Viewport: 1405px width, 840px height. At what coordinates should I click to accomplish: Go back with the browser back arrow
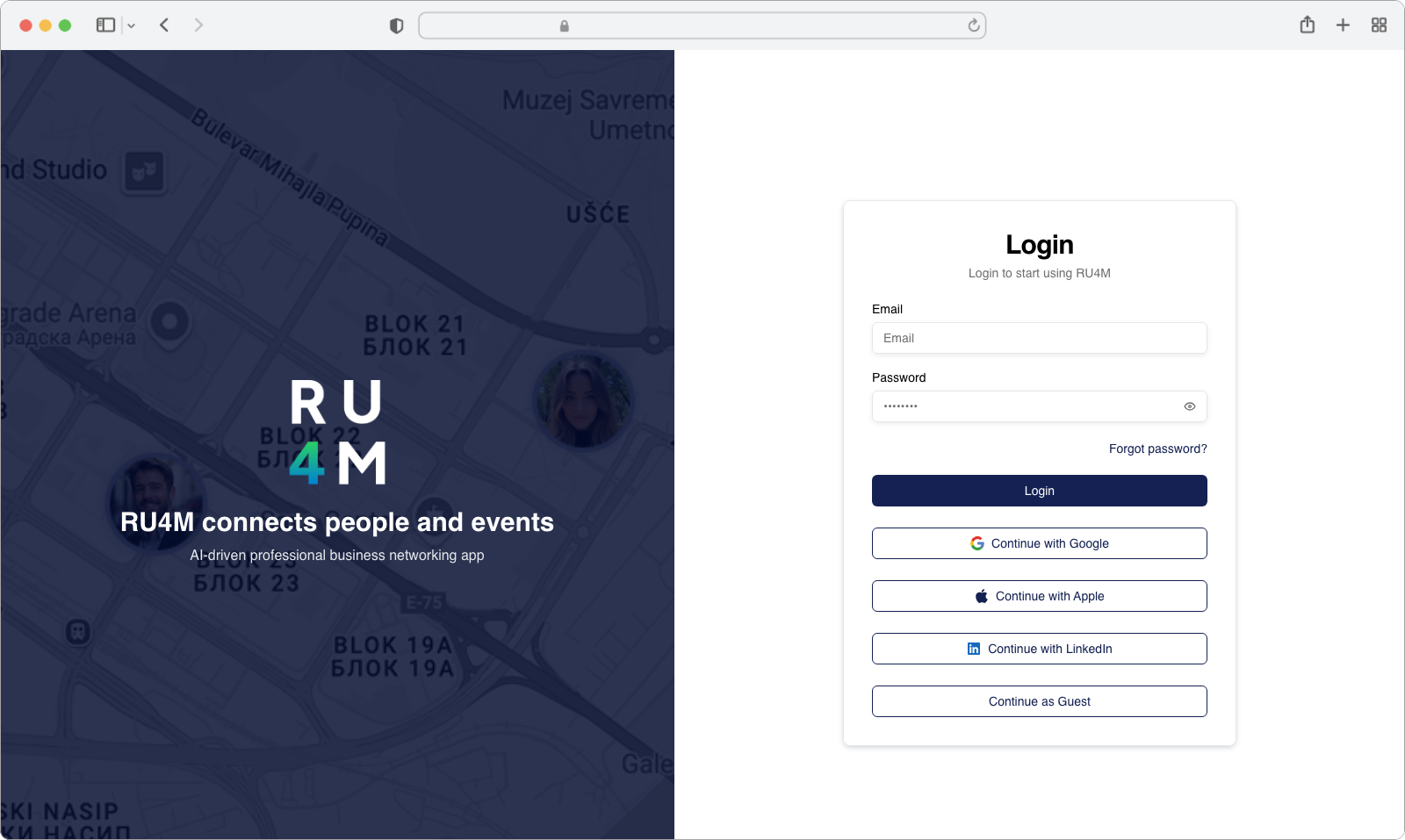[x=164, y=25]
